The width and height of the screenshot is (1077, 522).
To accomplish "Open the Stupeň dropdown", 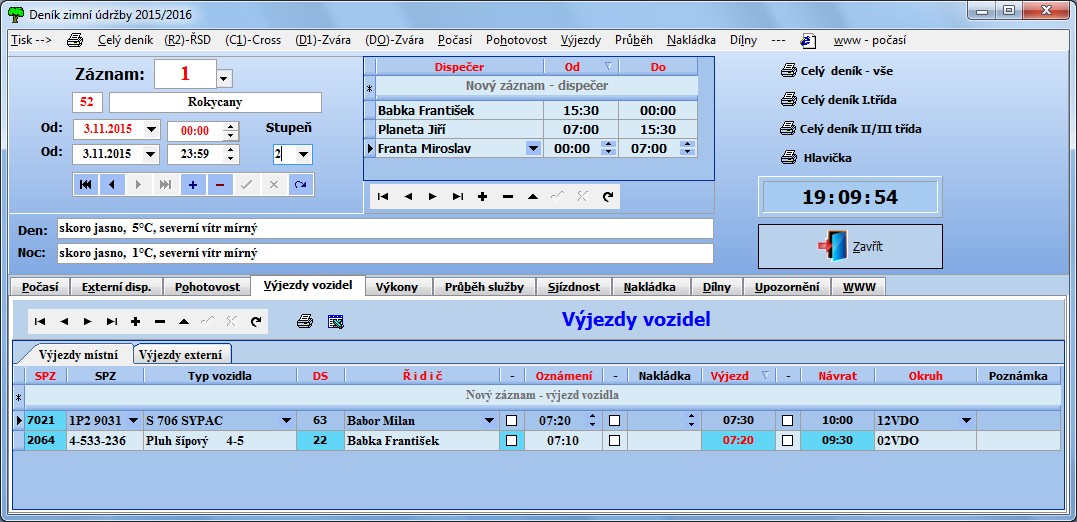I will (x=302, y=155).
